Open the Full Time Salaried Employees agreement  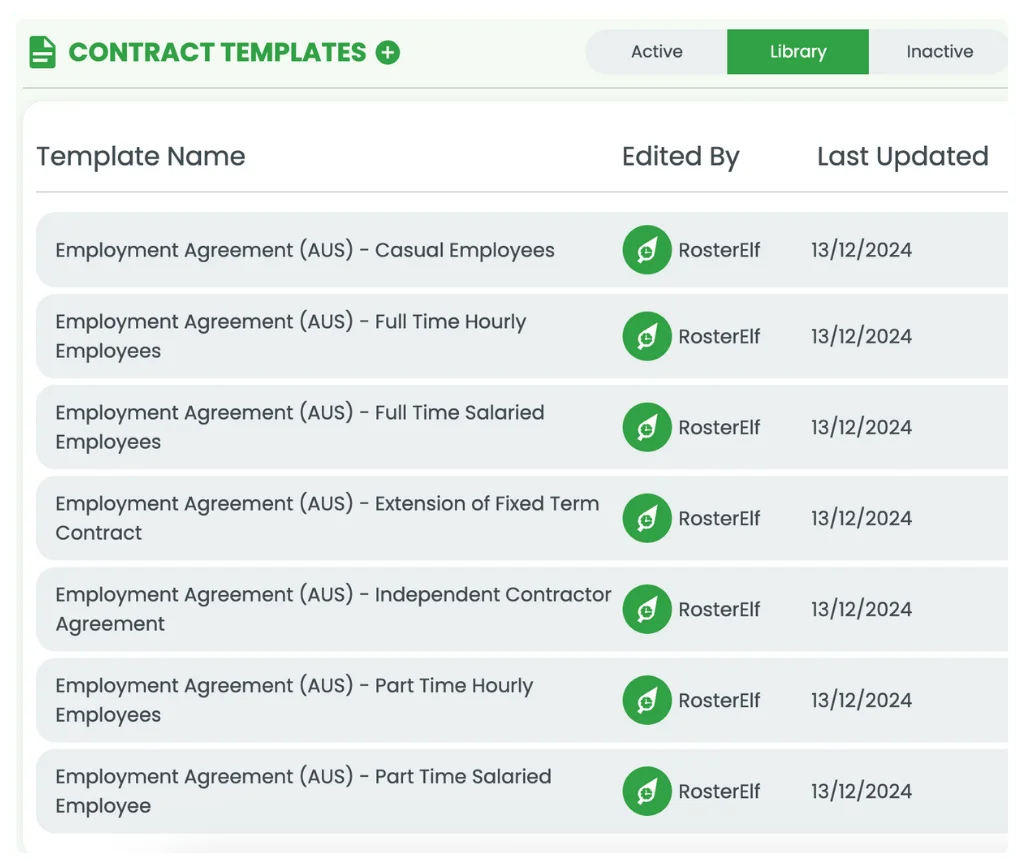pos(299,427)
